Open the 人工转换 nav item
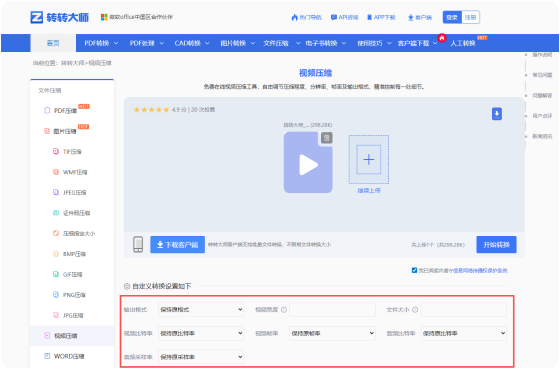 tap(463, 43)
